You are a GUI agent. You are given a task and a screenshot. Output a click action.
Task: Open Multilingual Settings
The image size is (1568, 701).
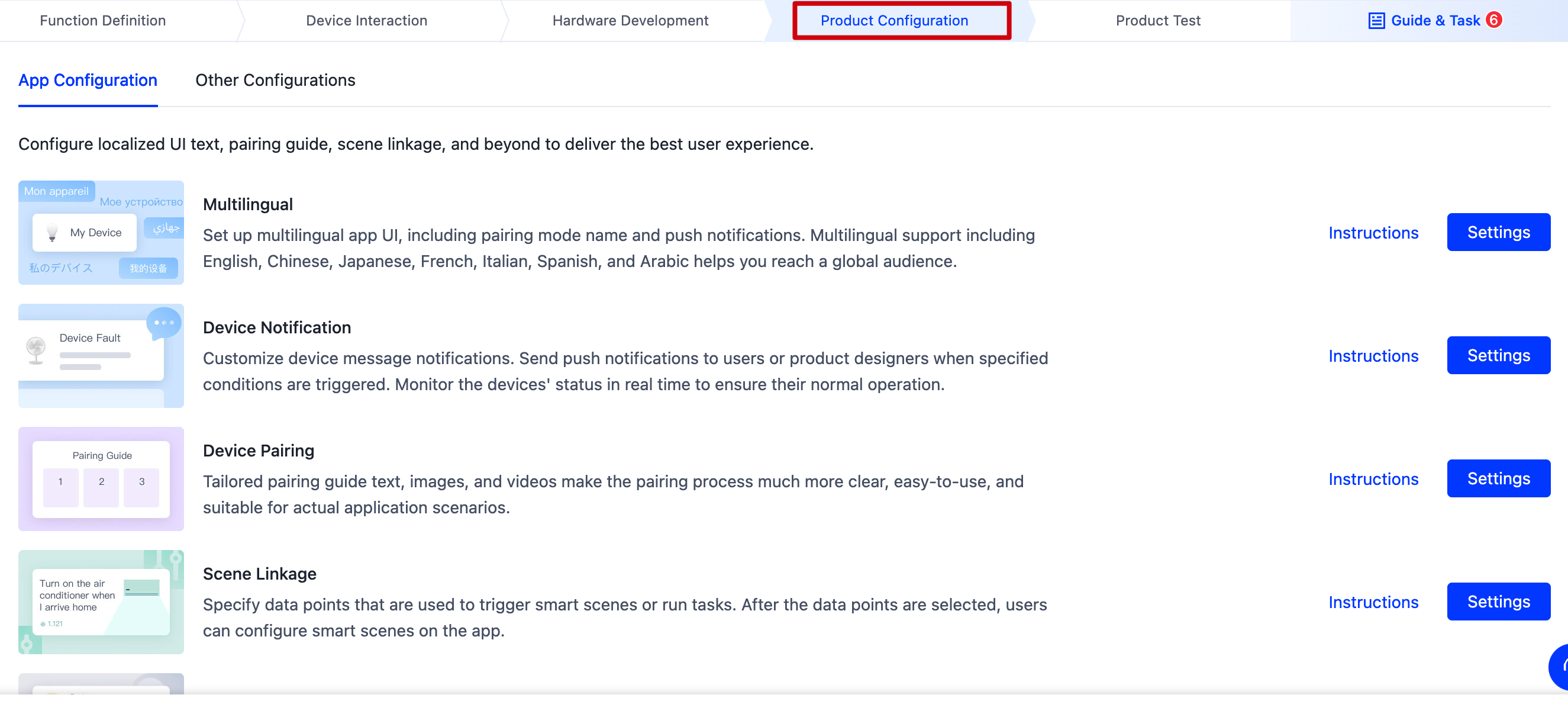1498,232
